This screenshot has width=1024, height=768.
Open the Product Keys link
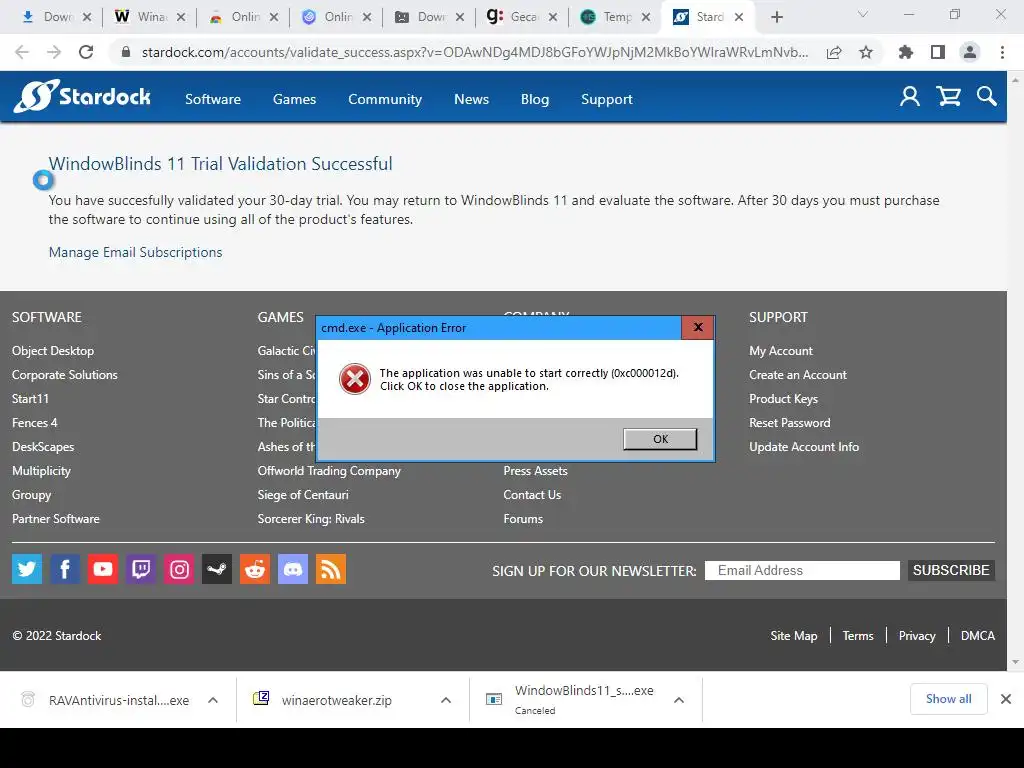tap(783, 398)
